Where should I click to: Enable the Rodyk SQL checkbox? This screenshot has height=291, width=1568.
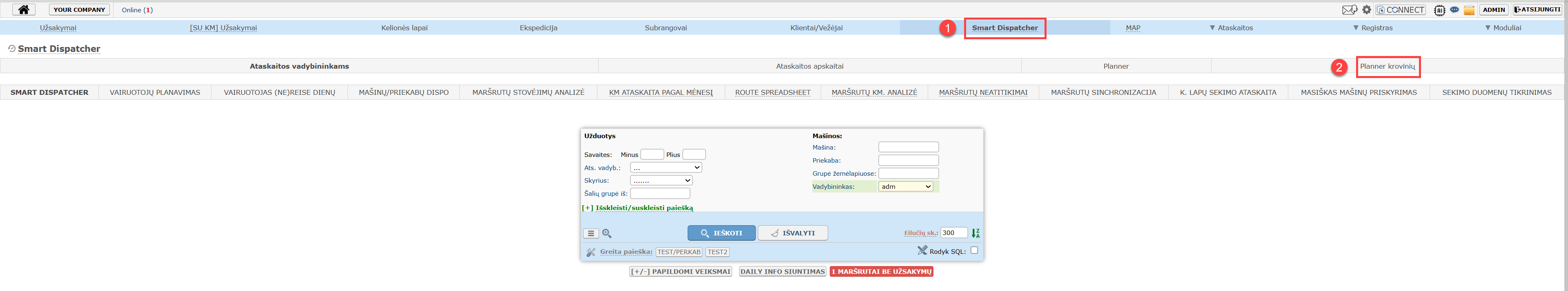click(974, 250)
